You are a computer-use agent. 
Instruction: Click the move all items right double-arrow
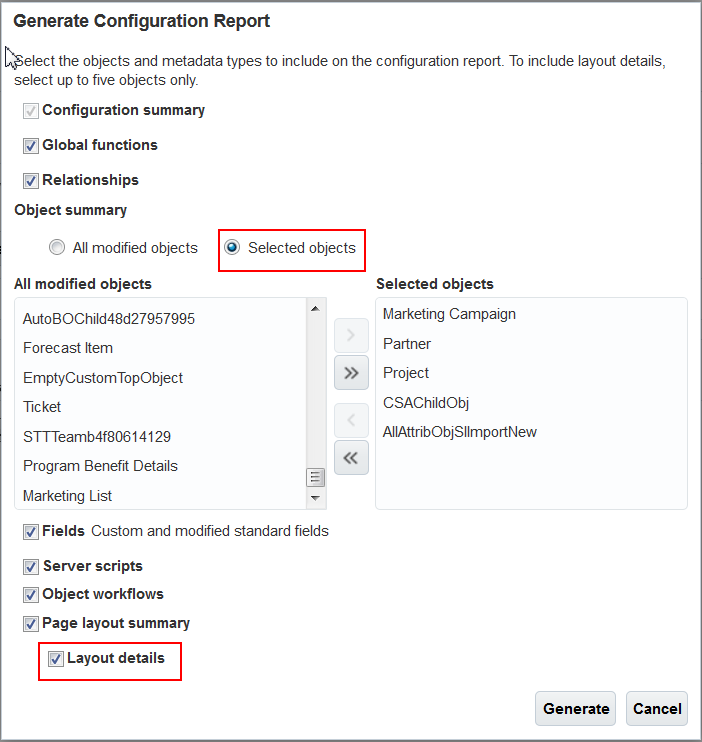(x=351, y=373)
